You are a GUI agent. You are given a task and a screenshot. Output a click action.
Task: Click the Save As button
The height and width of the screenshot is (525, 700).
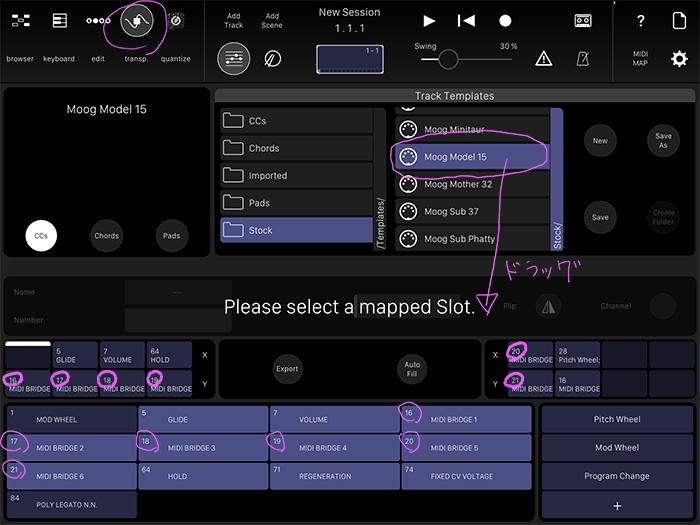663,141
